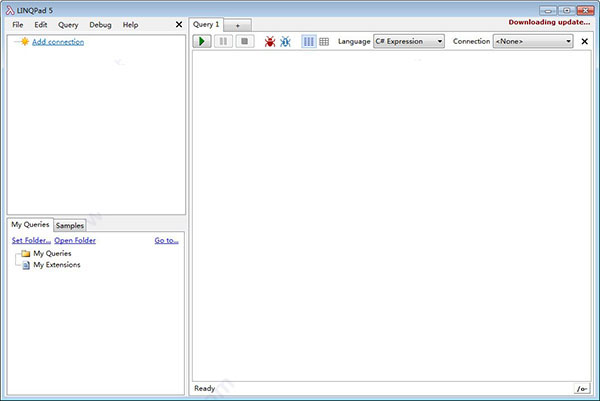
Task: Run the query with green play button
Action: [202, 41]
